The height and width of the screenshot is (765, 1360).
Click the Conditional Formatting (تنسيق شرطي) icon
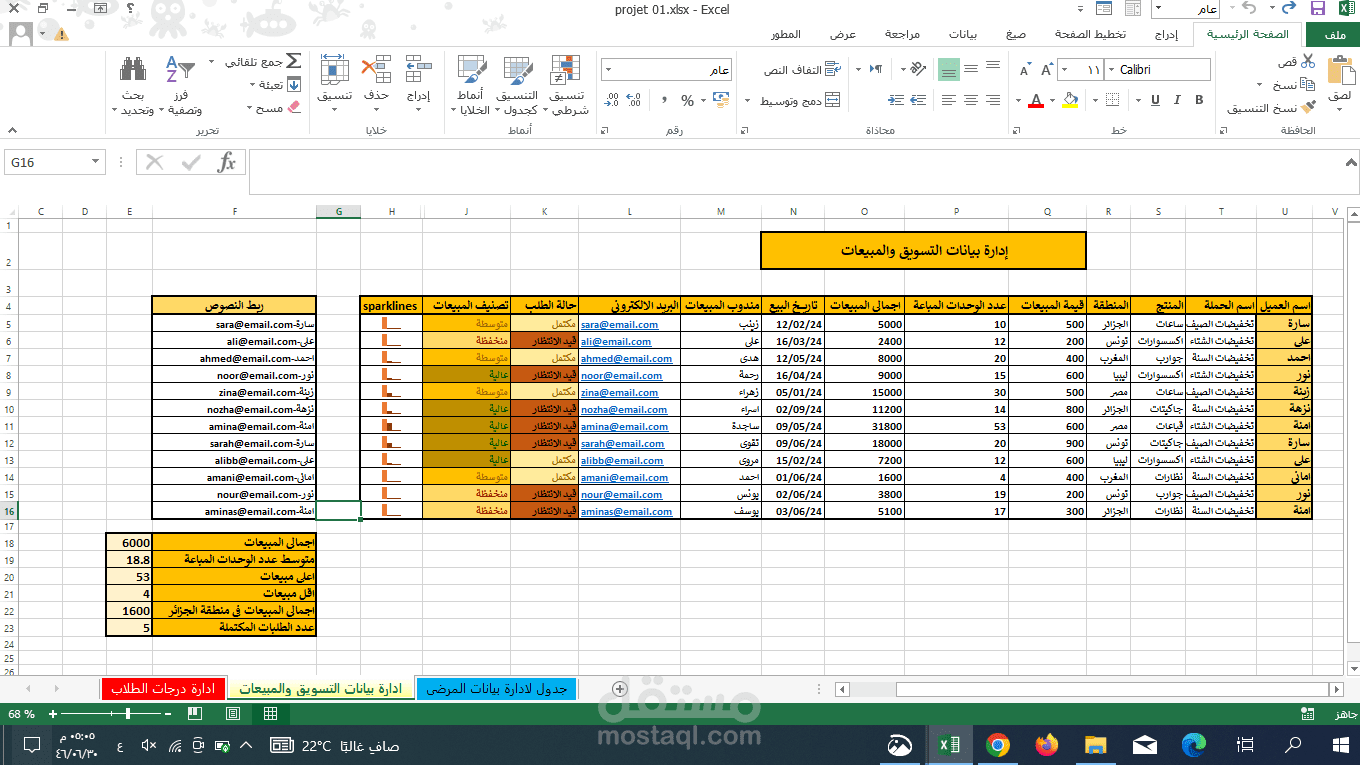click(566, 70)
